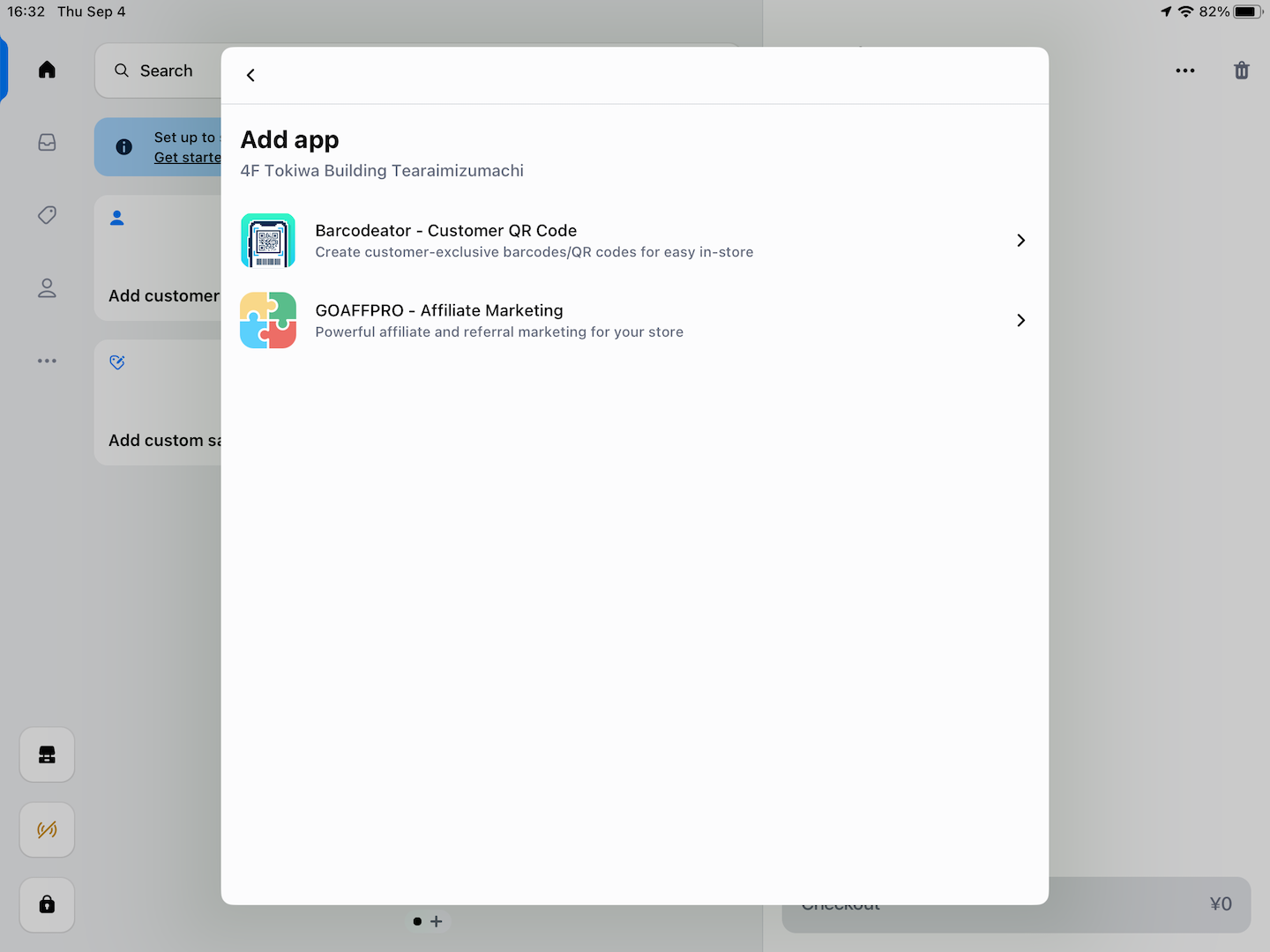Add a new grid page with plus
The image size is (1270, 952).
(437, 921)
